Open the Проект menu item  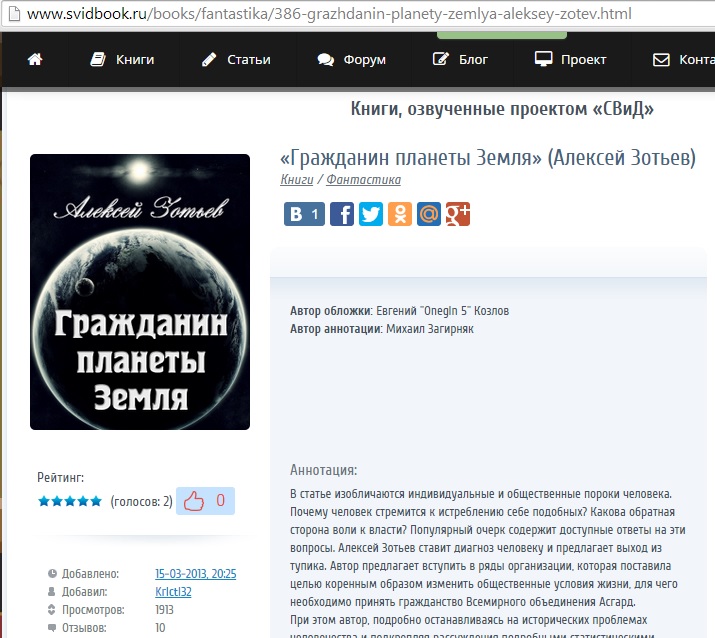(x=570, y=59)
